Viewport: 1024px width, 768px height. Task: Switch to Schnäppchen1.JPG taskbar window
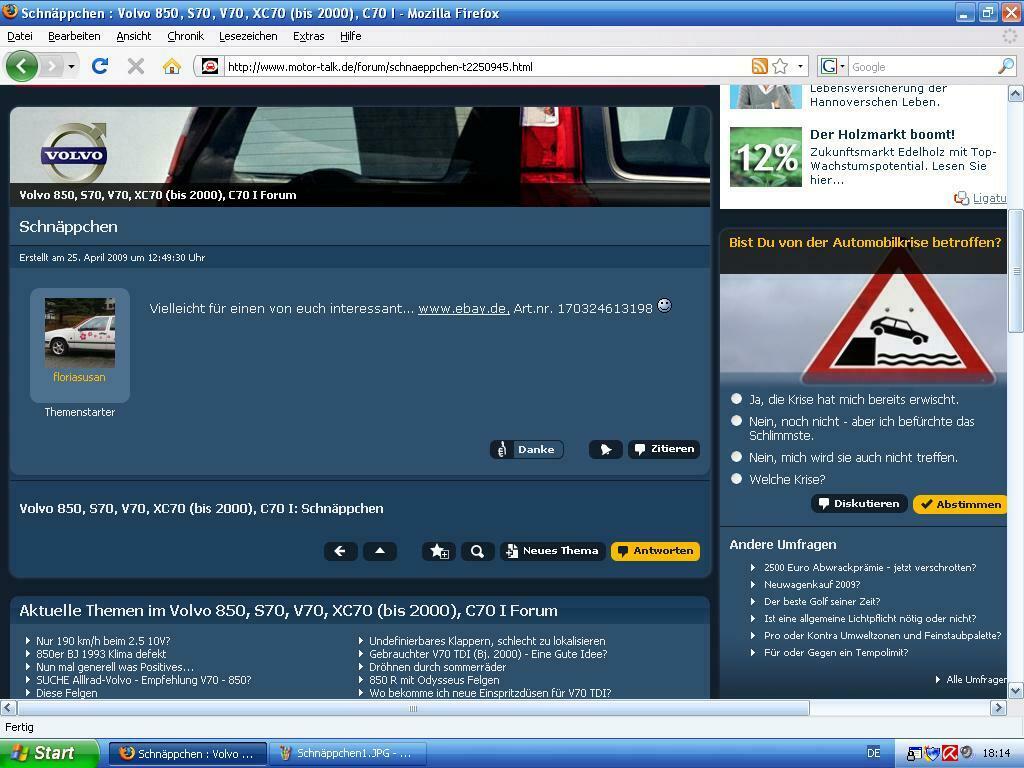click(x=346, y=754)
